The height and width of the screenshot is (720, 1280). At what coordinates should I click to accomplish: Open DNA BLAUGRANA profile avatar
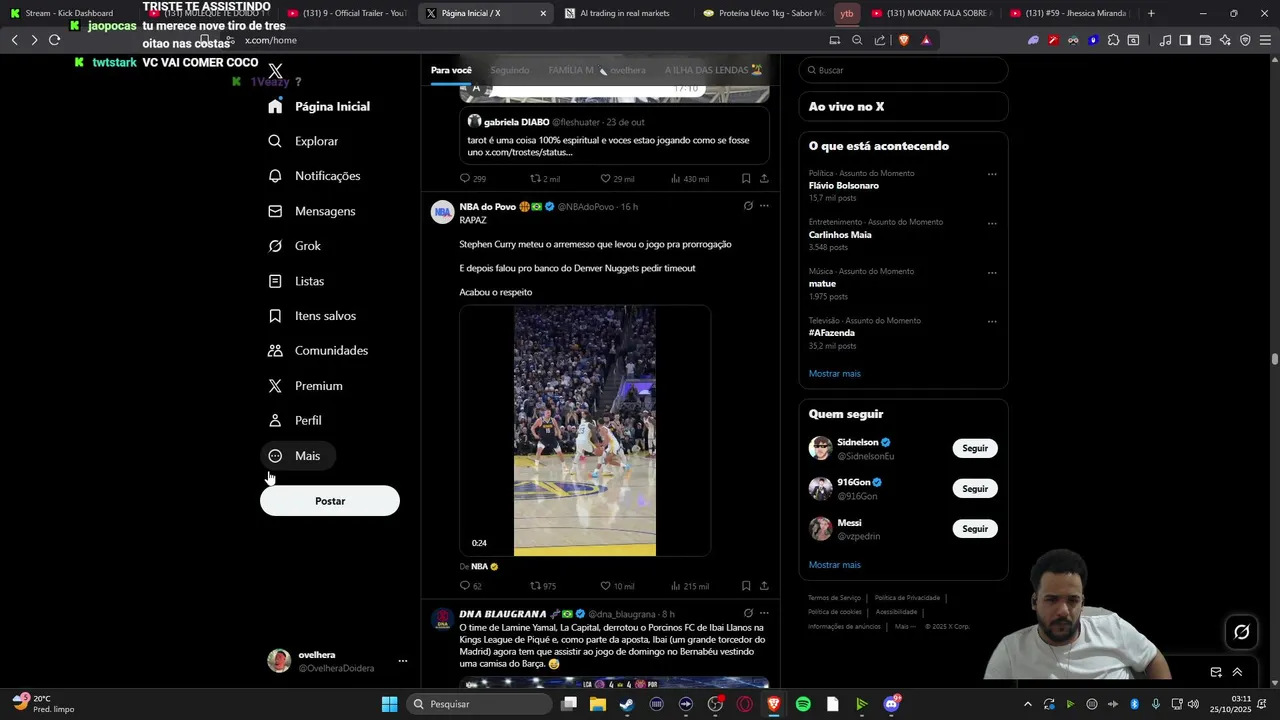pos(442,620)
